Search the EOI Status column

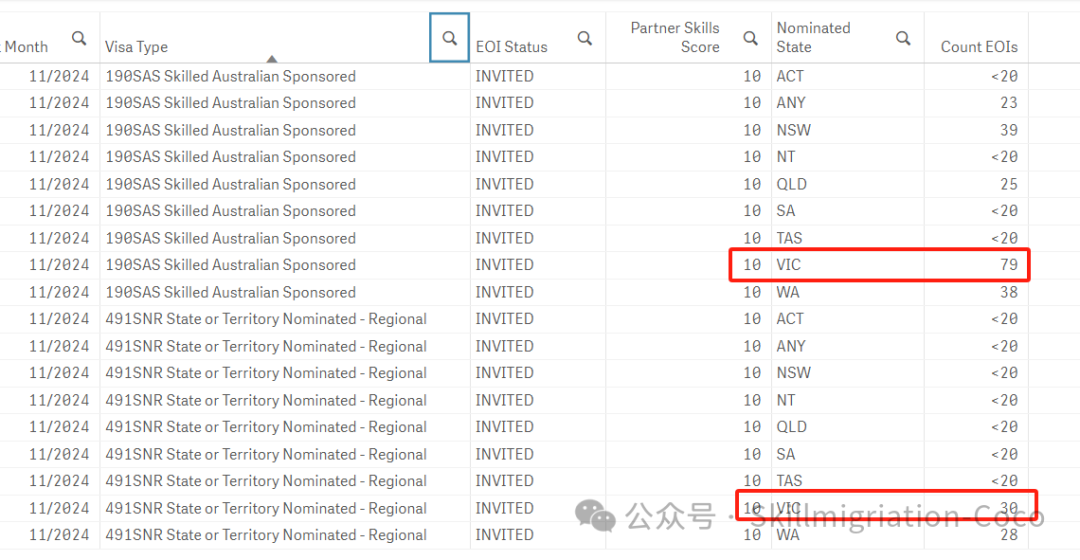click(585, 38)
